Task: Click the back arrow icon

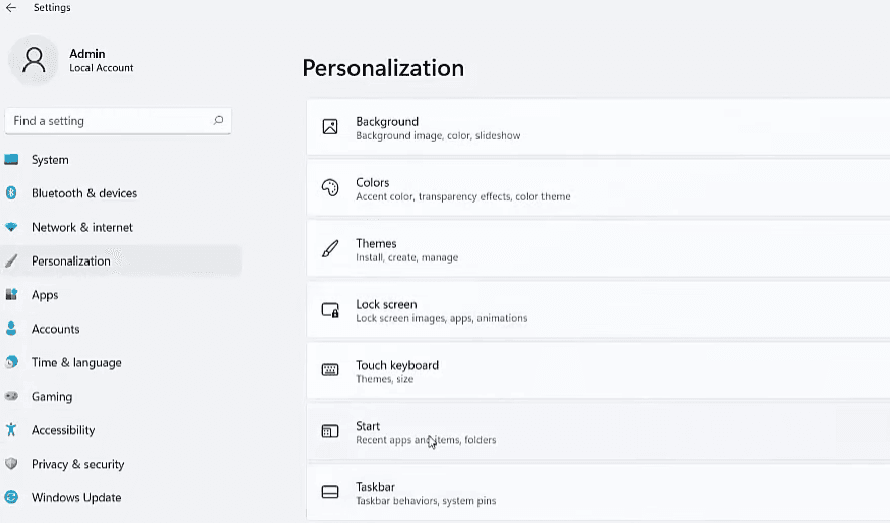Action: [x=11, y=7]
